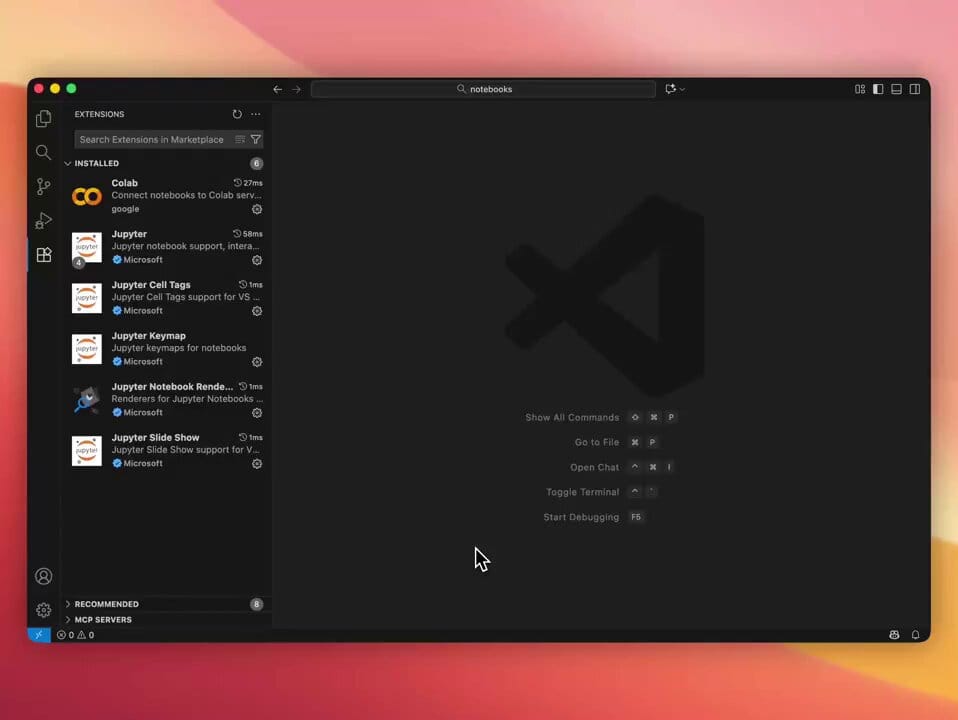Image resolution: width=958 pixels, height=720 pixels.
Task: Open Extensions views and more actions menu
Action: [255, 114]
